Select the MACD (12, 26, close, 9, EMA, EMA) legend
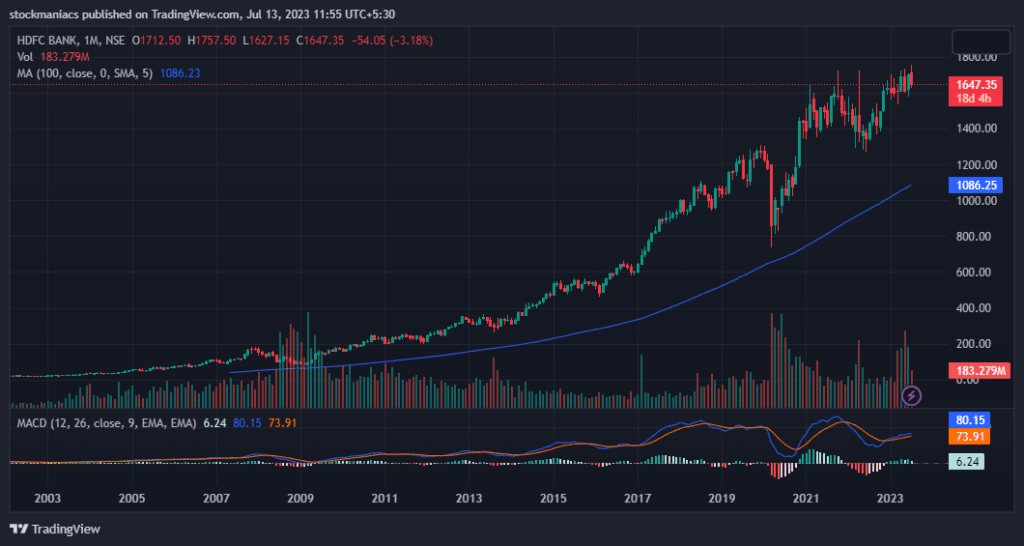Image resolution: width=1024 pixels, height=546 pixels. coord(106,423)
